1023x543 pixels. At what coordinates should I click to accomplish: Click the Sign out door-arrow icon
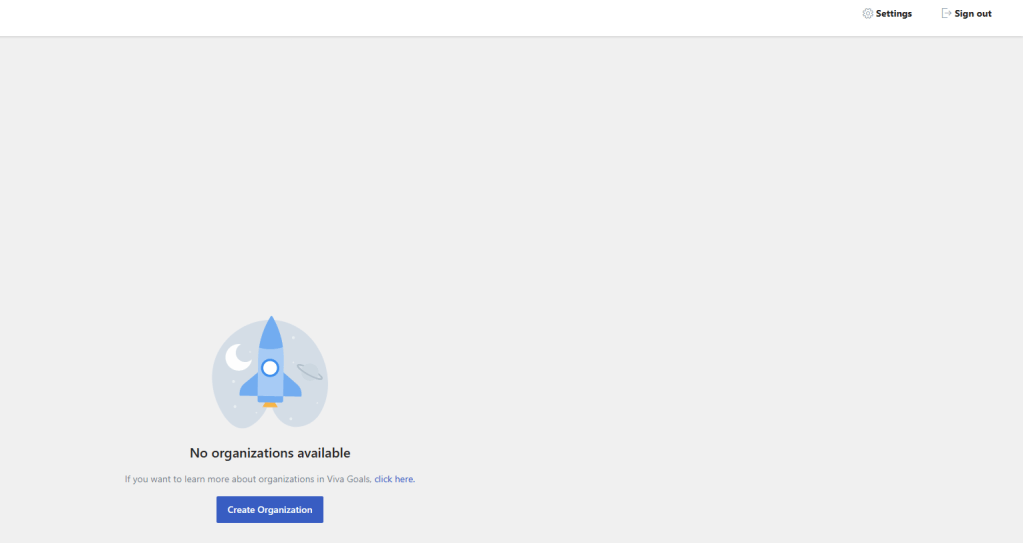946,14
